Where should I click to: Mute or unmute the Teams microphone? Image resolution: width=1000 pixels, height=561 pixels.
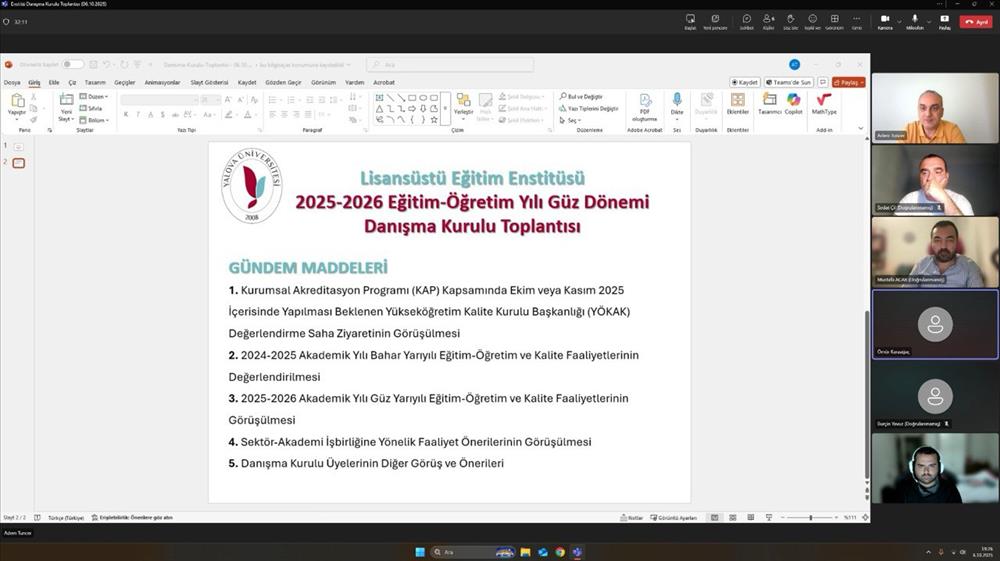[x=914, y=20]
